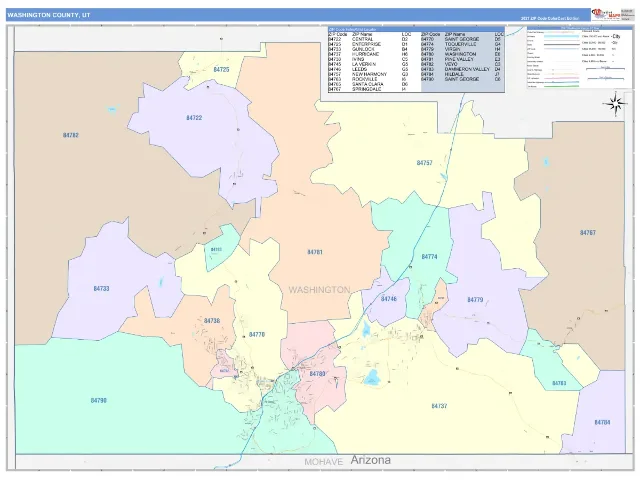Select the 84770 ZIP label on the map
The width and height of the screenshot is (640, 480).
tap(257, 335)
